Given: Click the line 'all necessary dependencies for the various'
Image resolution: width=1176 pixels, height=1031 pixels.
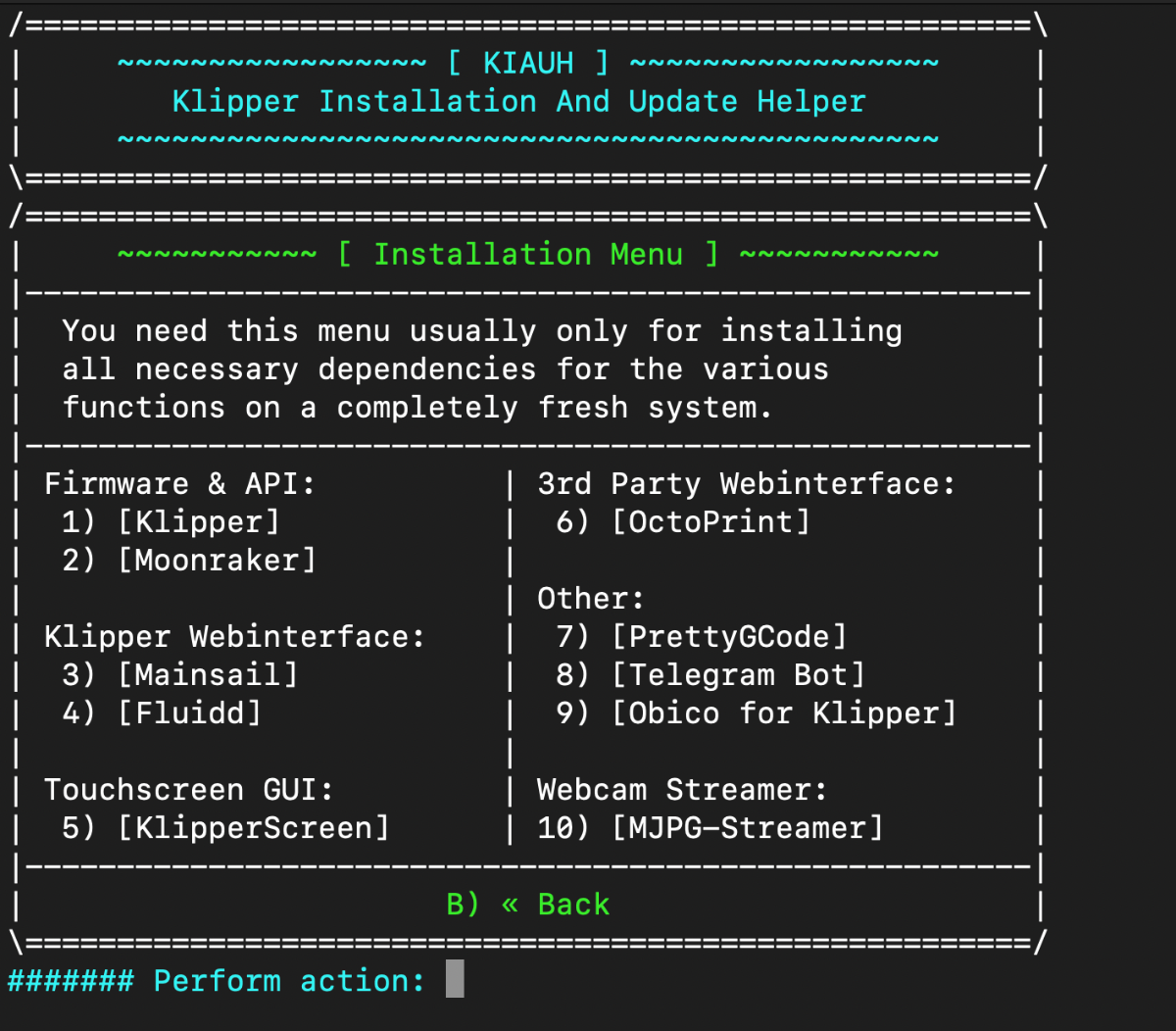Looking at the screenshot, I should click(446, 368).
